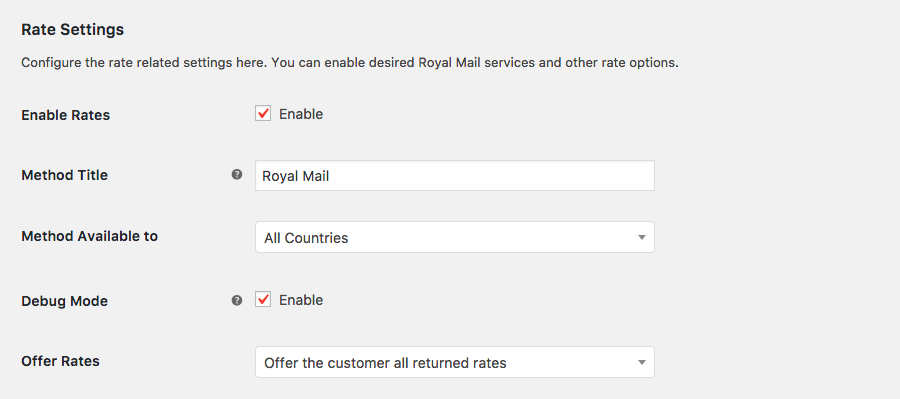
Task: Select the All Countries text in the dropdown
Action: [306, 238]
